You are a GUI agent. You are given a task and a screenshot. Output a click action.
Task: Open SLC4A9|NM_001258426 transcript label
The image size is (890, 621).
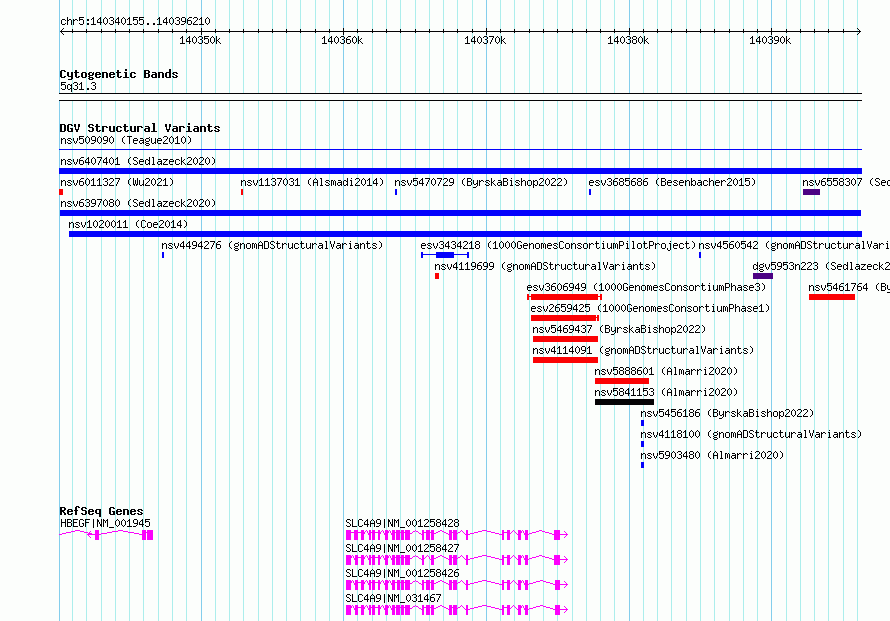[x=402, y=573]
